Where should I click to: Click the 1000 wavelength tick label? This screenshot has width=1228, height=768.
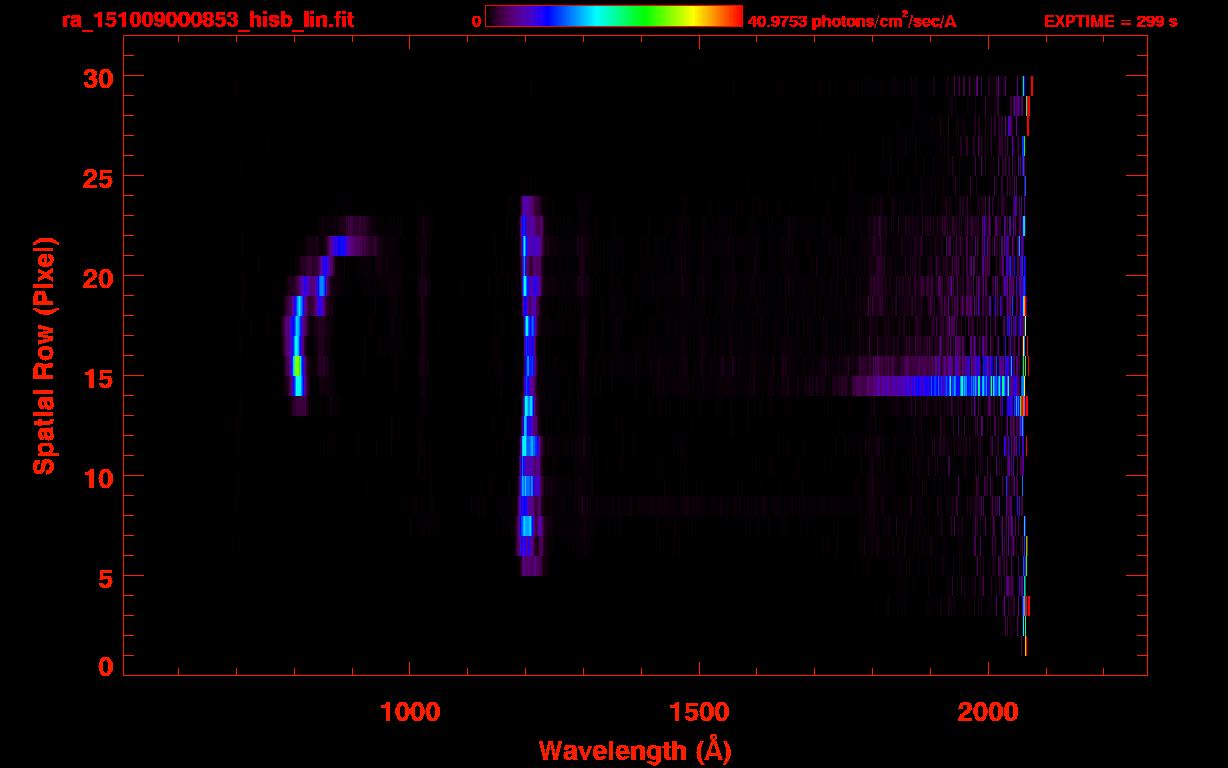410,711
